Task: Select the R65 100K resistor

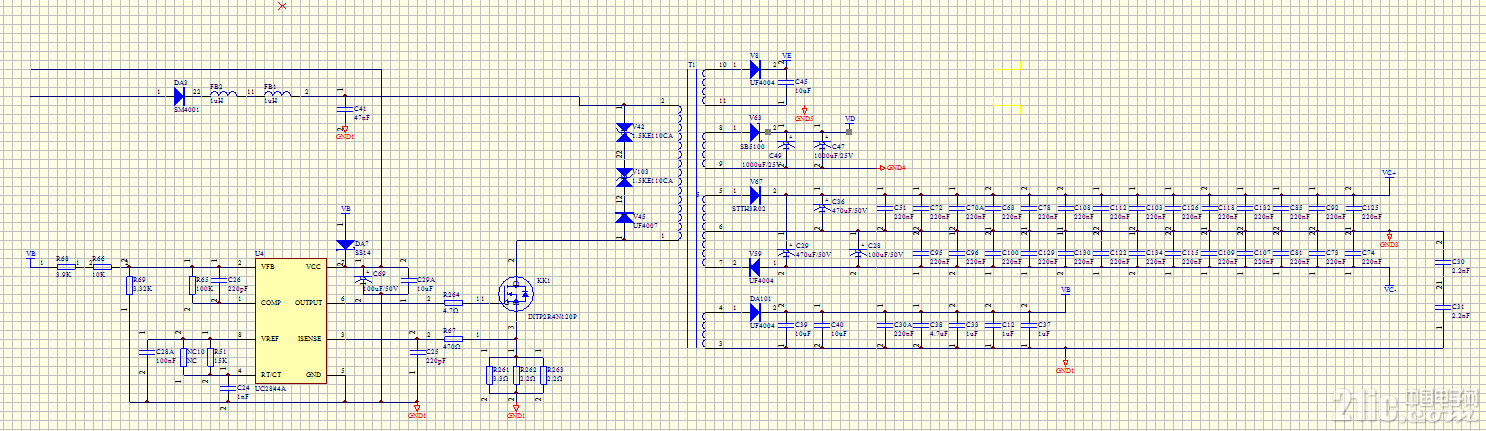Action: click(192, 285)
